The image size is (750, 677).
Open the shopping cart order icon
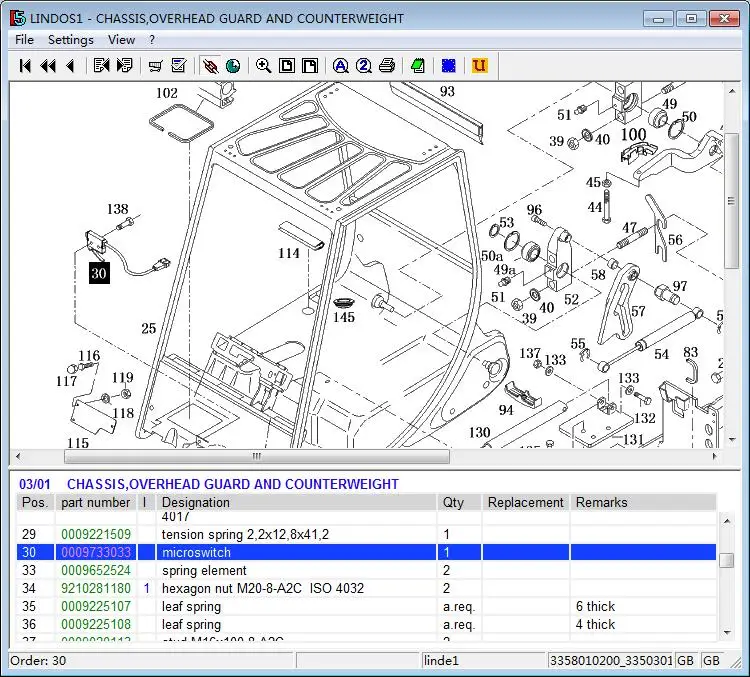[x=155, y=66]
